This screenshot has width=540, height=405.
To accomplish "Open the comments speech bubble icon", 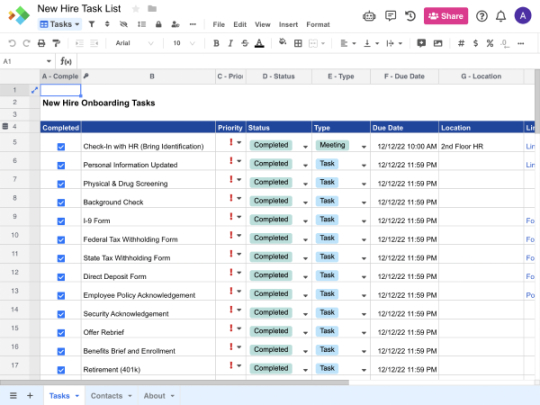I will pyautogui.click(x=390, y=16).
